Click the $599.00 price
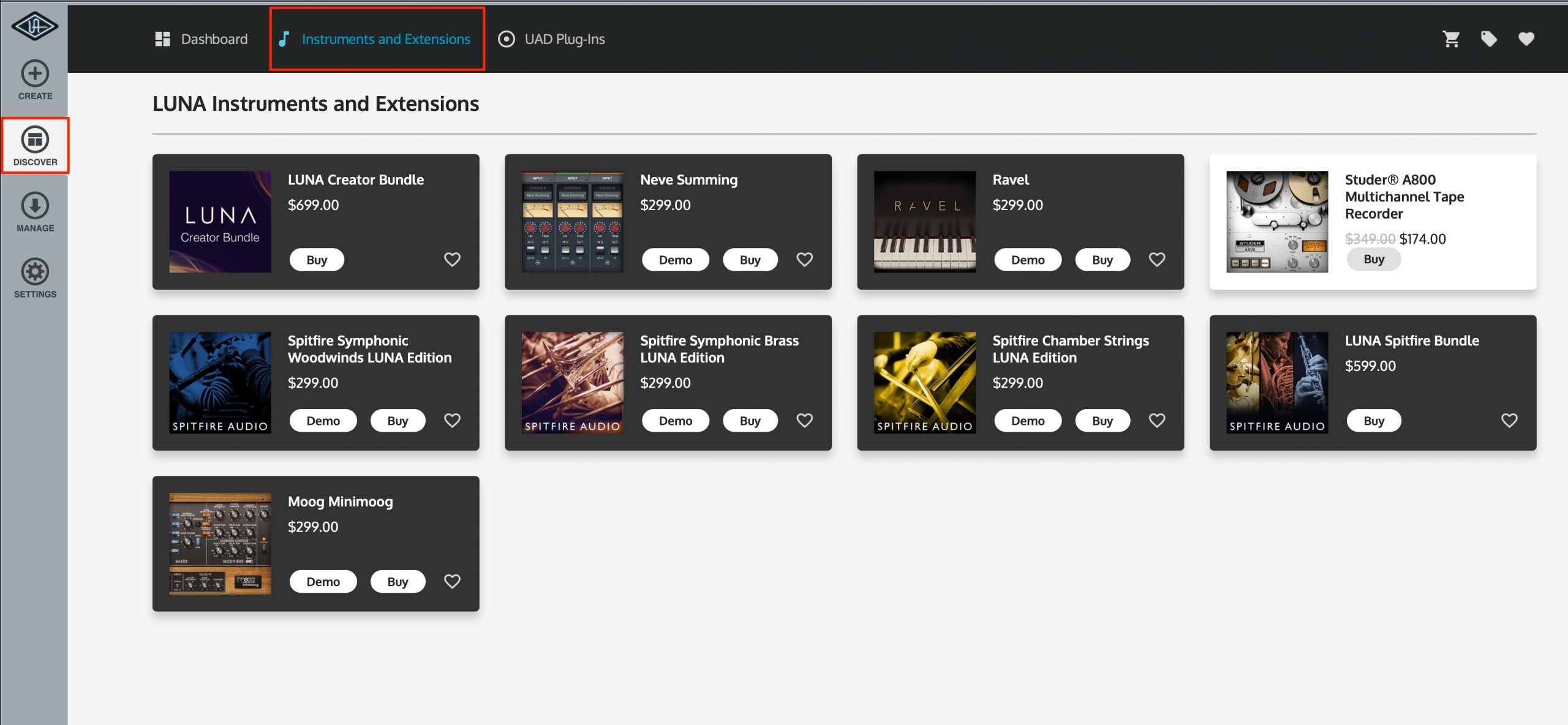 (x=1370, y=366)
